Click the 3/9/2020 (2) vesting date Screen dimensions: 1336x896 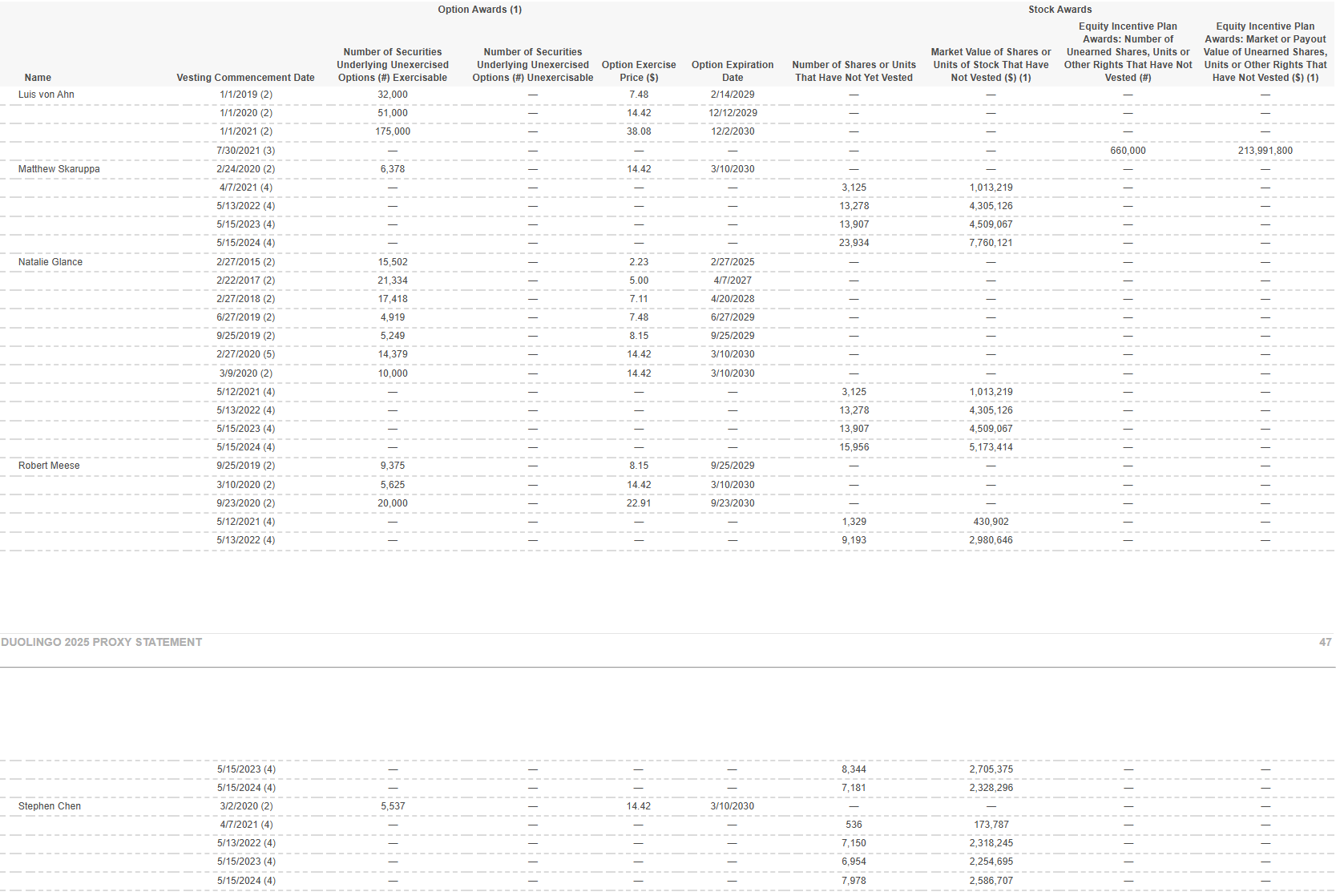(x=246, y=373)
